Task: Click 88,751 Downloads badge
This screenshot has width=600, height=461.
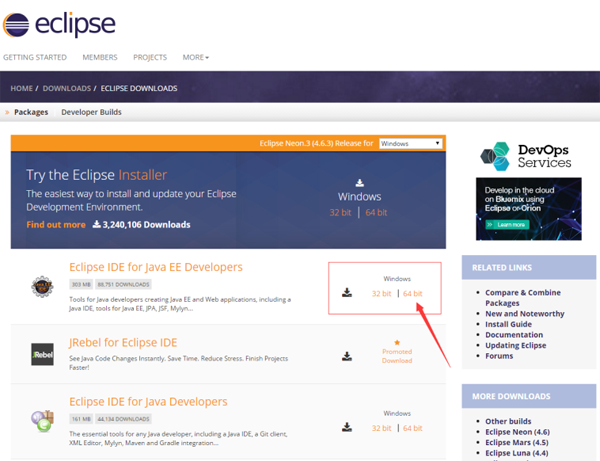Action: (x=123, y=284)
